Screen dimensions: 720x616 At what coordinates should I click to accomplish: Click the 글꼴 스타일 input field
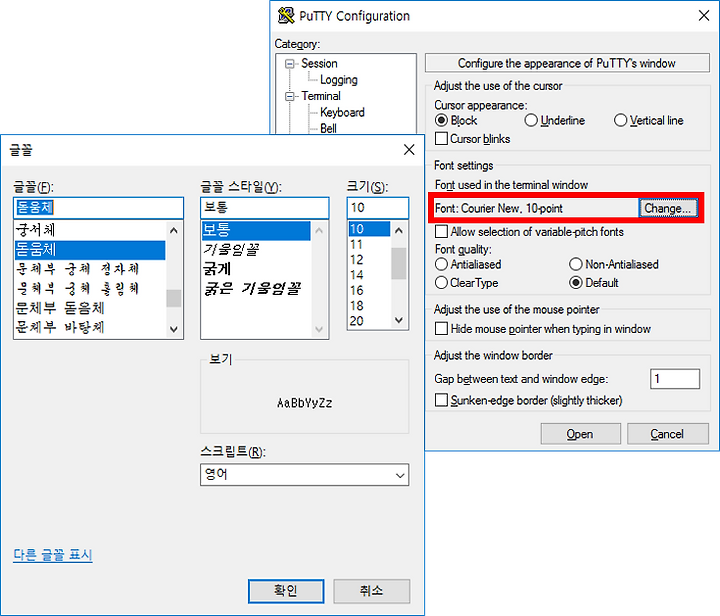point(264,207)
